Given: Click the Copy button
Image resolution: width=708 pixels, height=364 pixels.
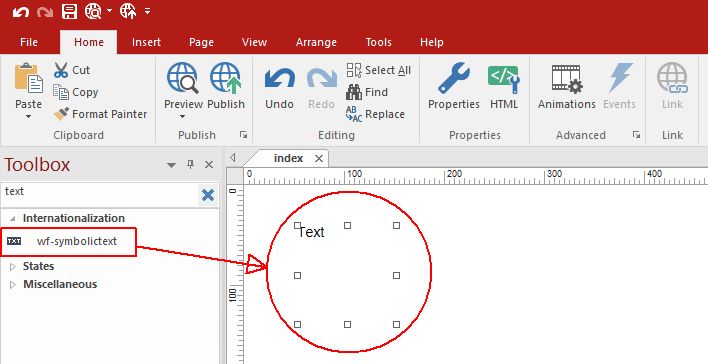Looking at the screenshot, I should click(76, 92).
